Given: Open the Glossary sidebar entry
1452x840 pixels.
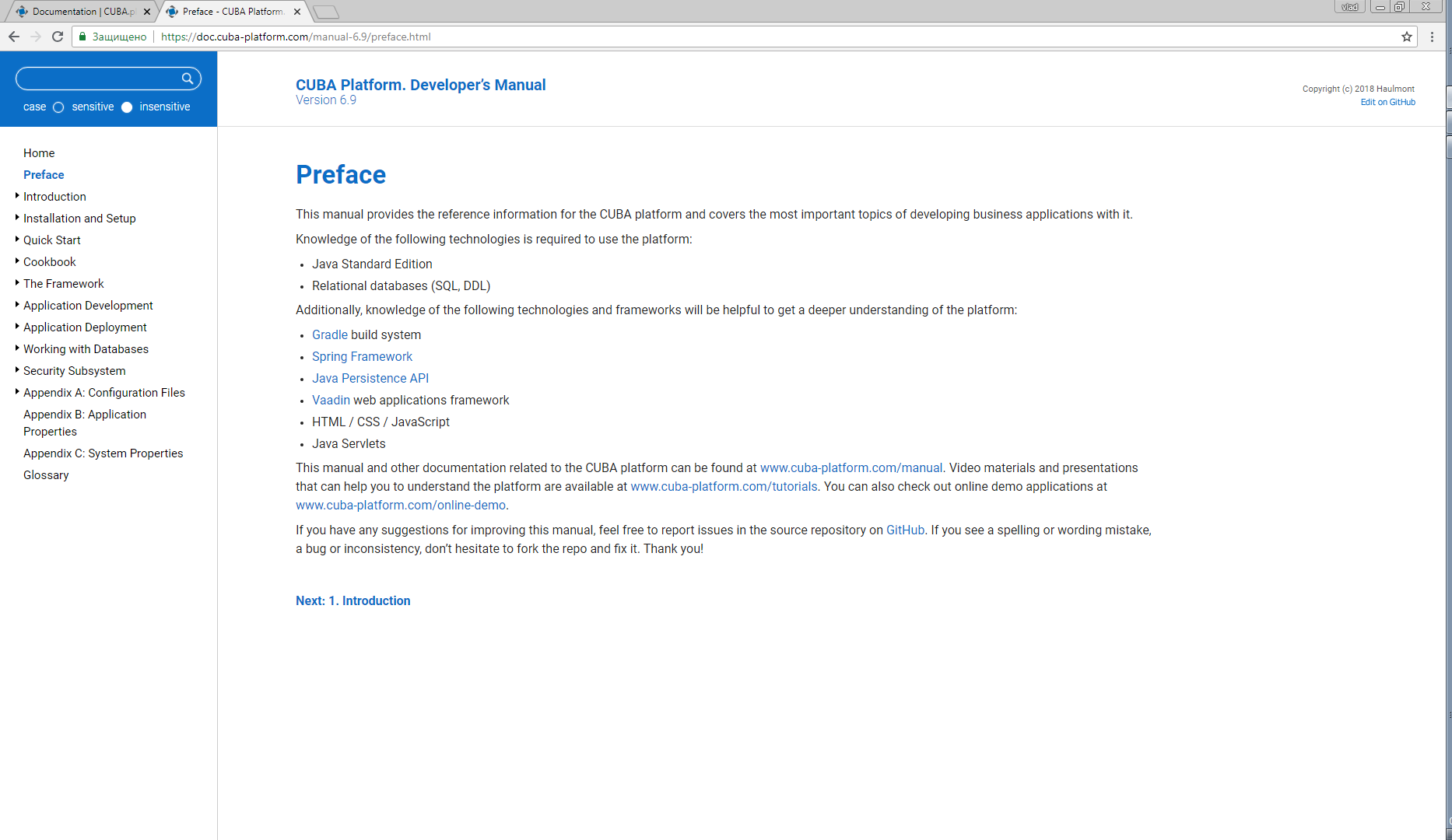Looking at the screenshot, I should pyautogui.click(x=46, y=474).
